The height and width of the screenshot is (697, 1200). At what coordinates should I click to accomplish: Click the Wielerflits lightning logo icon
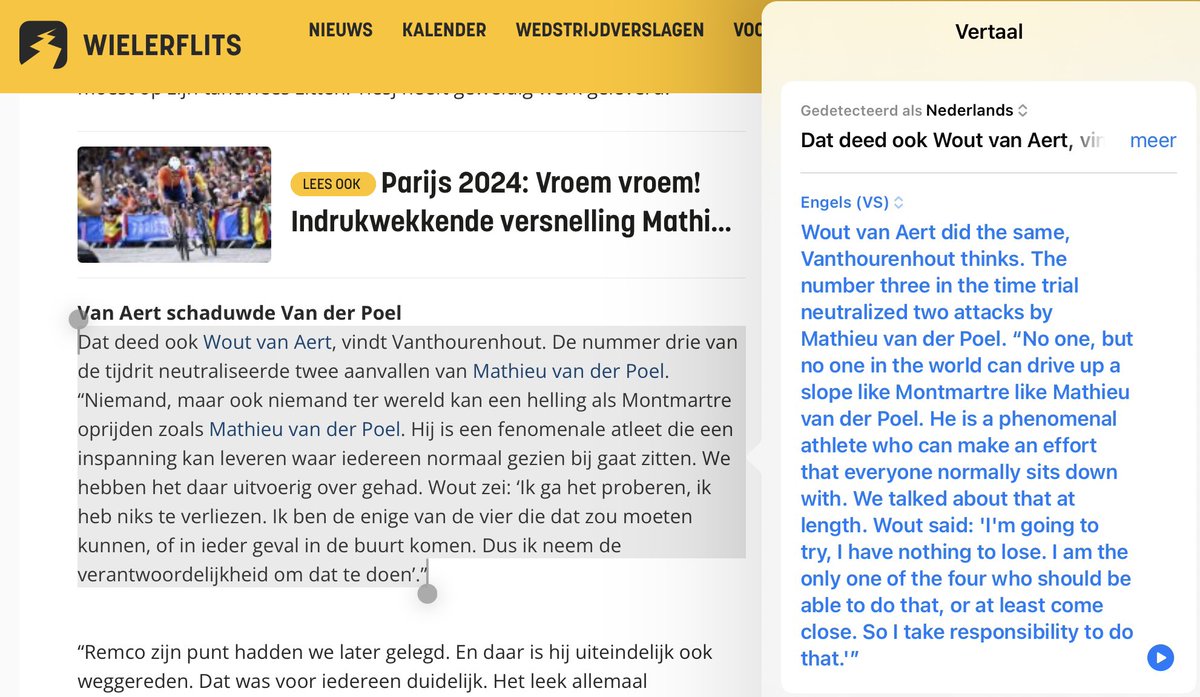(43, 45)
